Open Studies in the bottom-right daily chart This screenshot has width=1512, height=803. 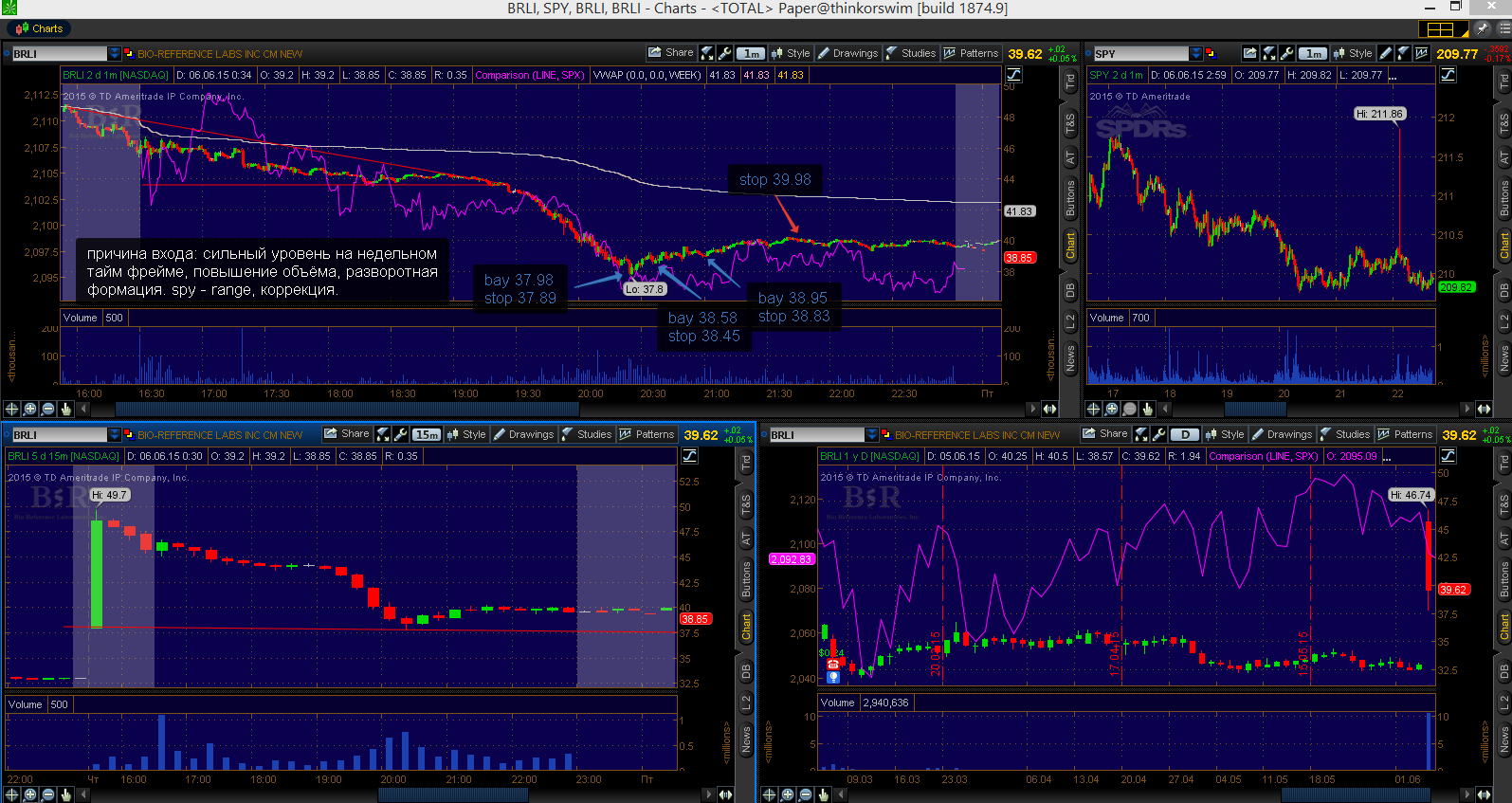pyautogui.click(x=1344, y=434)
